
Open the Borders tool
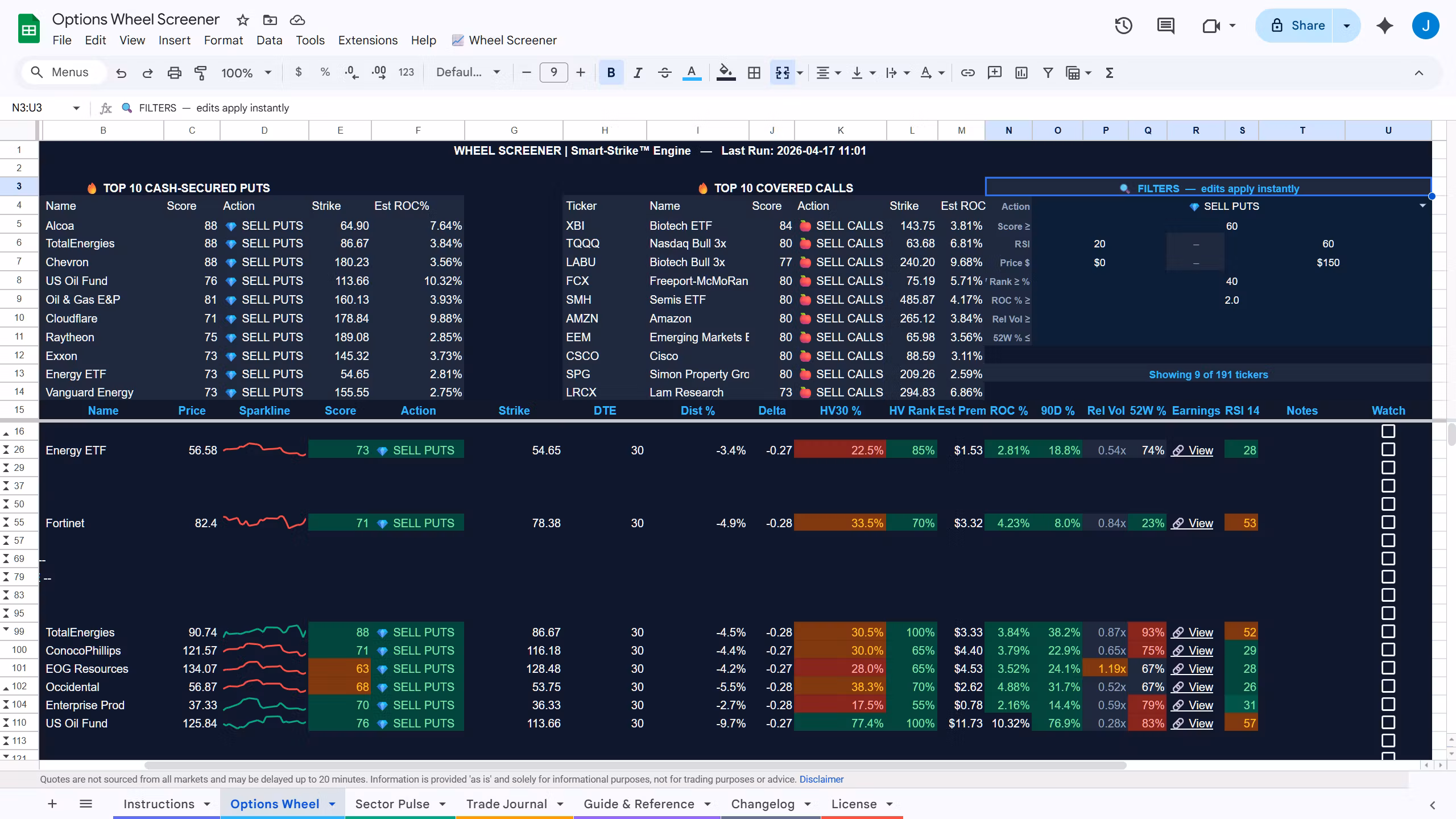coord(754,73)
